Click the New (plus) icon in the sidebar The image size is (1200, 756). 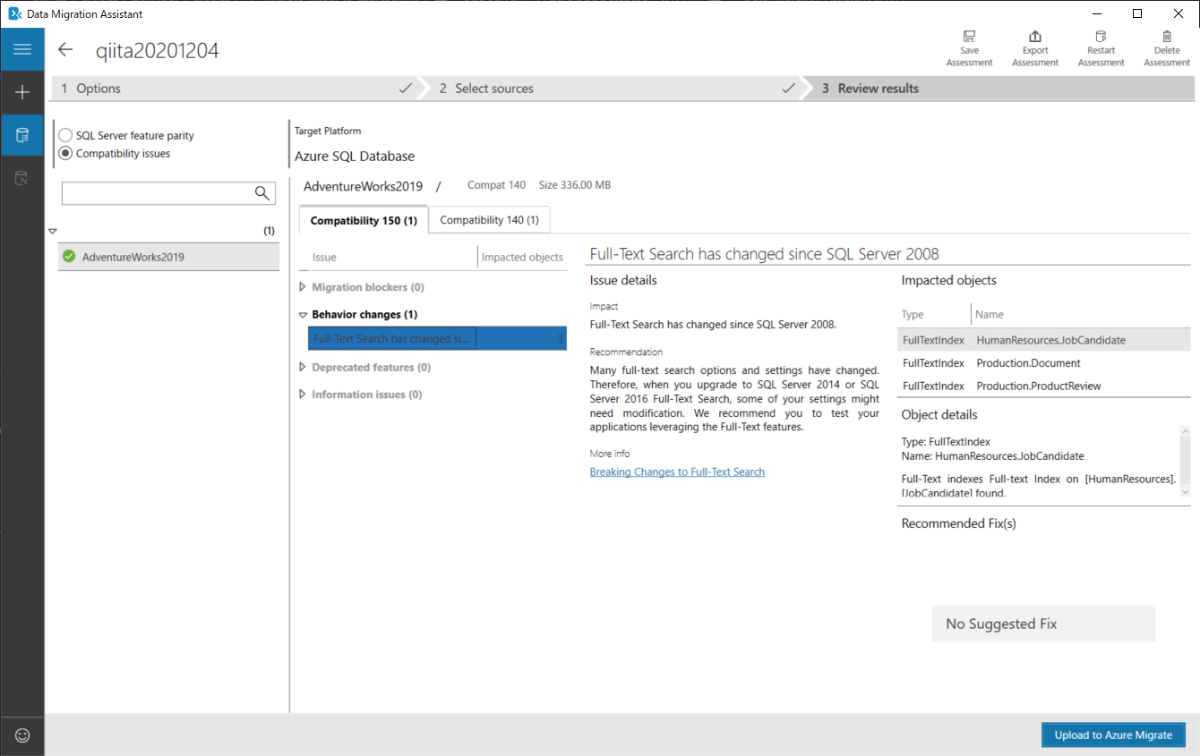tap(22, 92)
